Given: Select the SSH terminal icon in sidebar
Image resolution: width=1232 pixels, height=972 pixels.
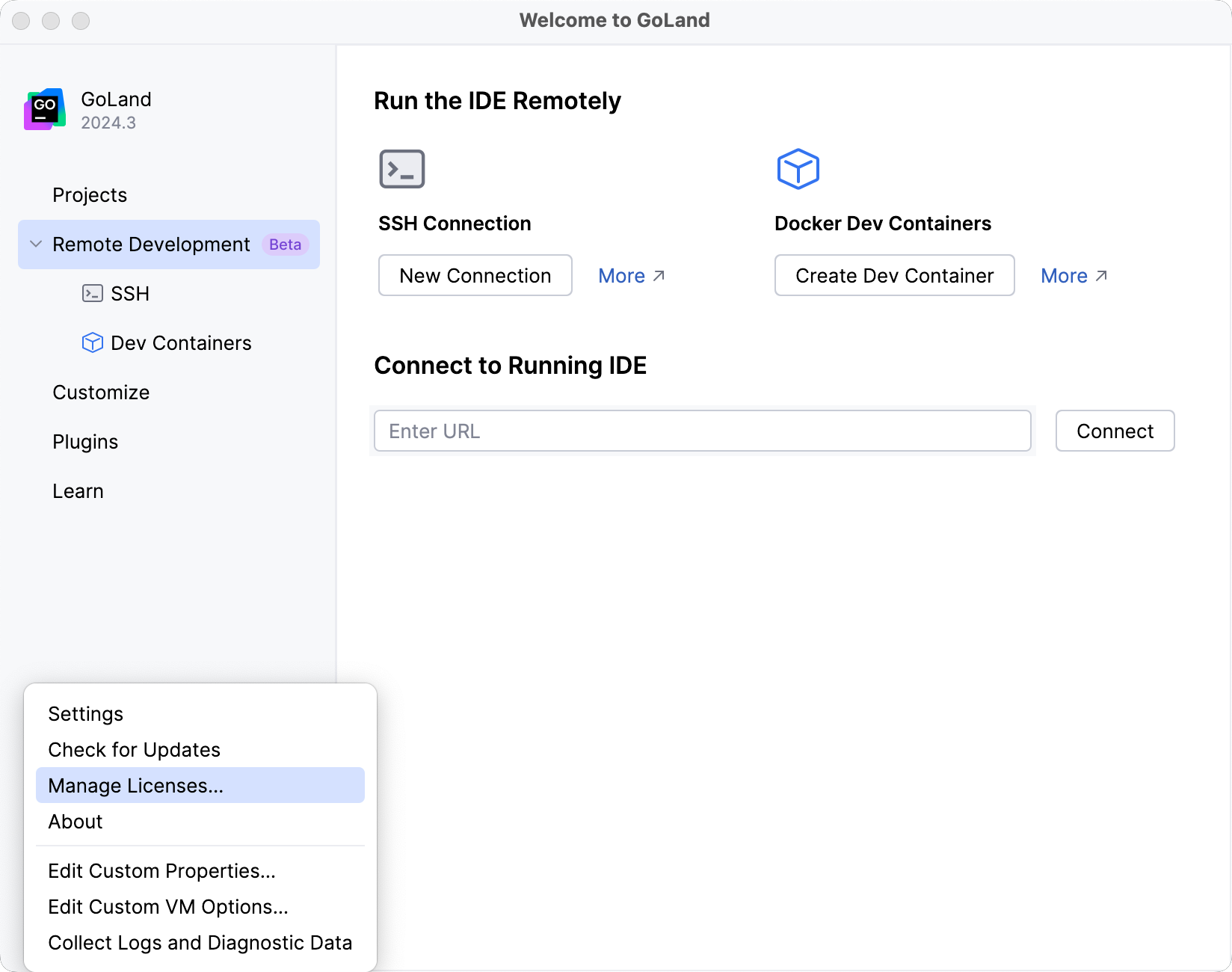Looking at the screenshot, I should coord(92,293).
